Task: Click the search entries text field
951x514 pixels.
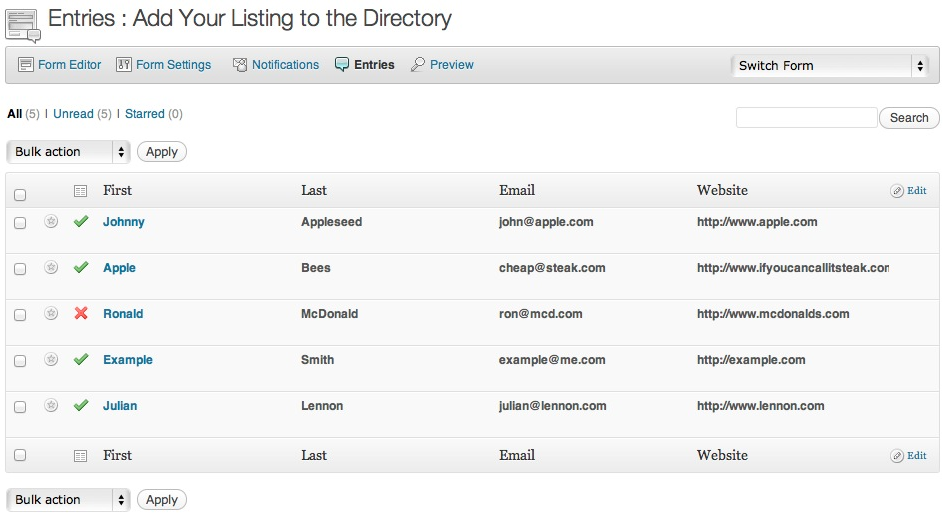Action: pos(806,118)
